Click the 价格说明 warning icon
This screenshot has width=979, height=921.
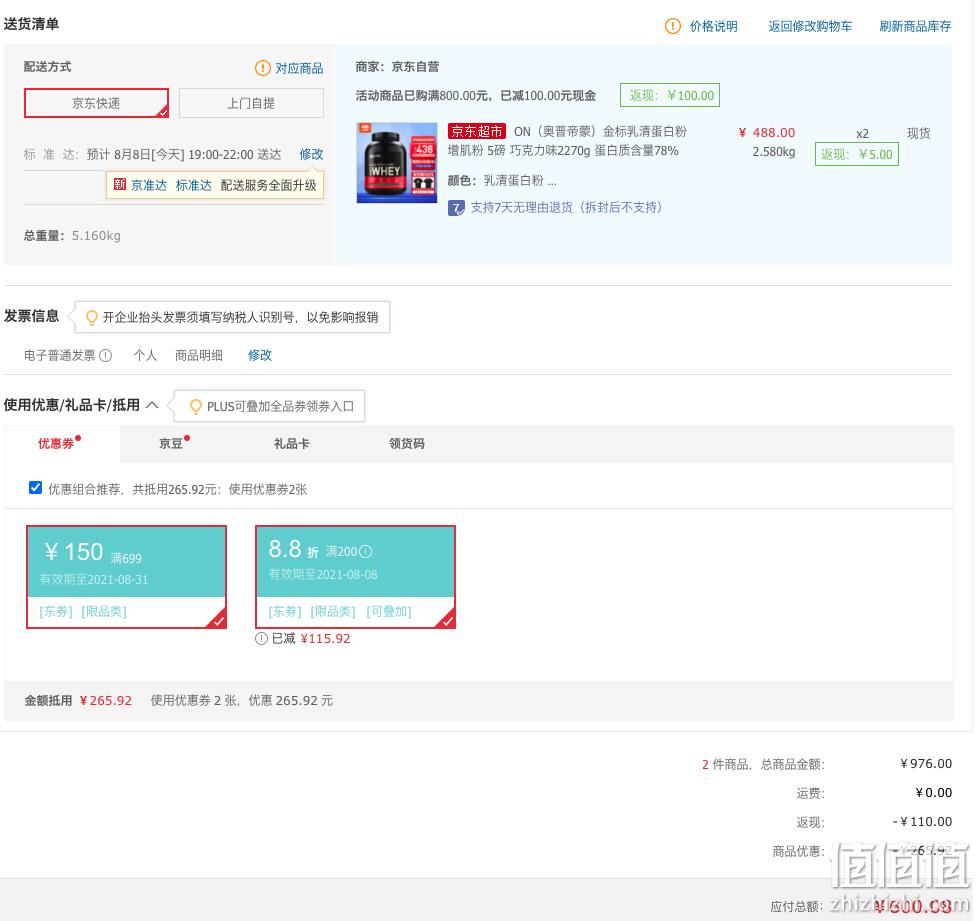tap(672, 26)
